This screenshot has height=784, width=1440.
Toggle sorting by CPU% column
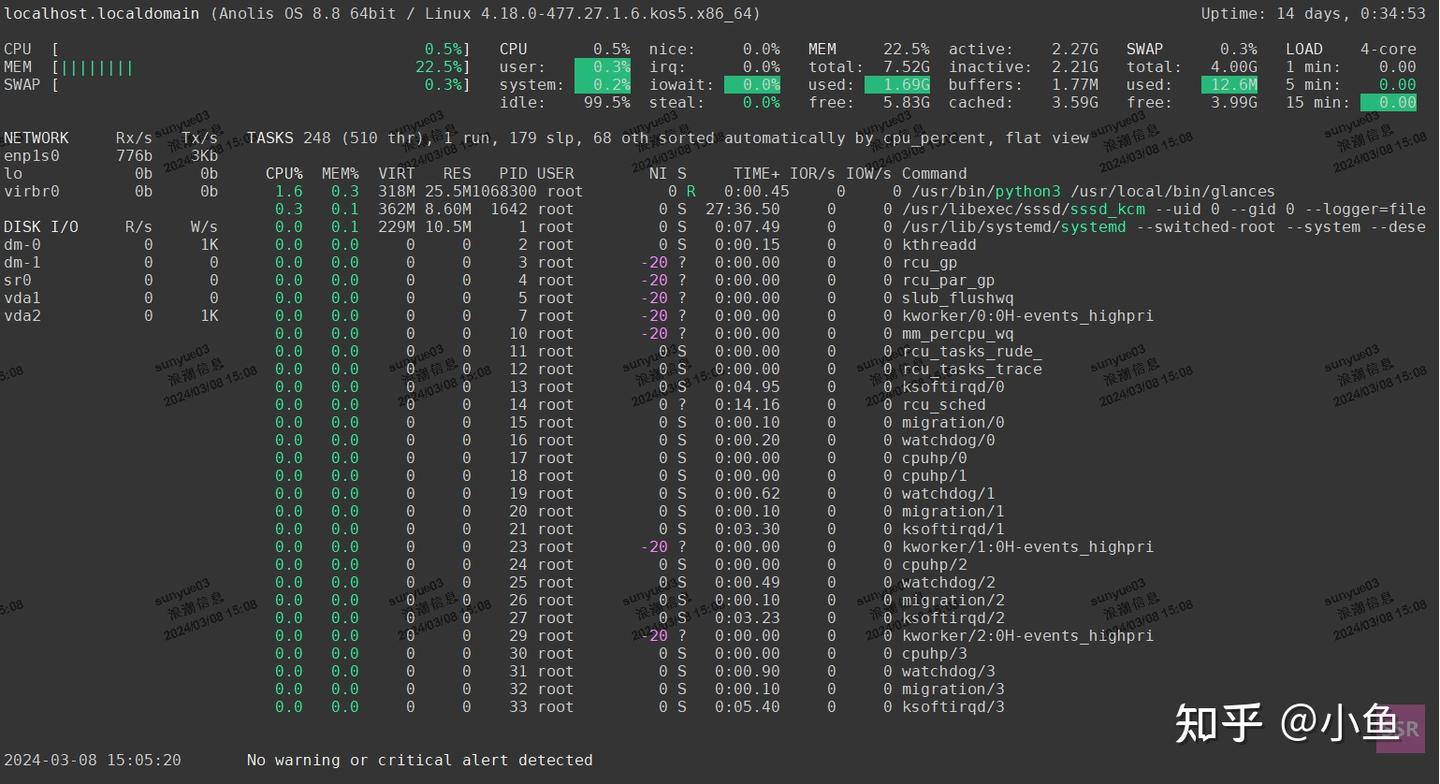[x=286, y=173]
